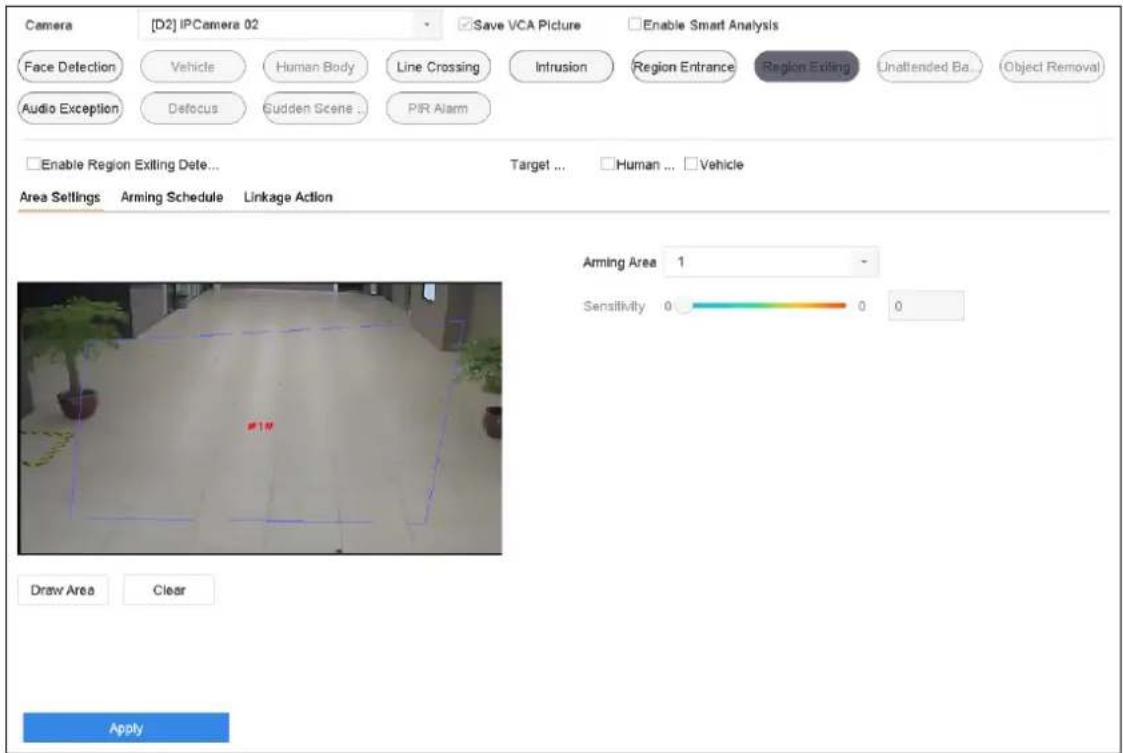Apply the region exiting settings
1123x753 pixels.
pos(126,728)
